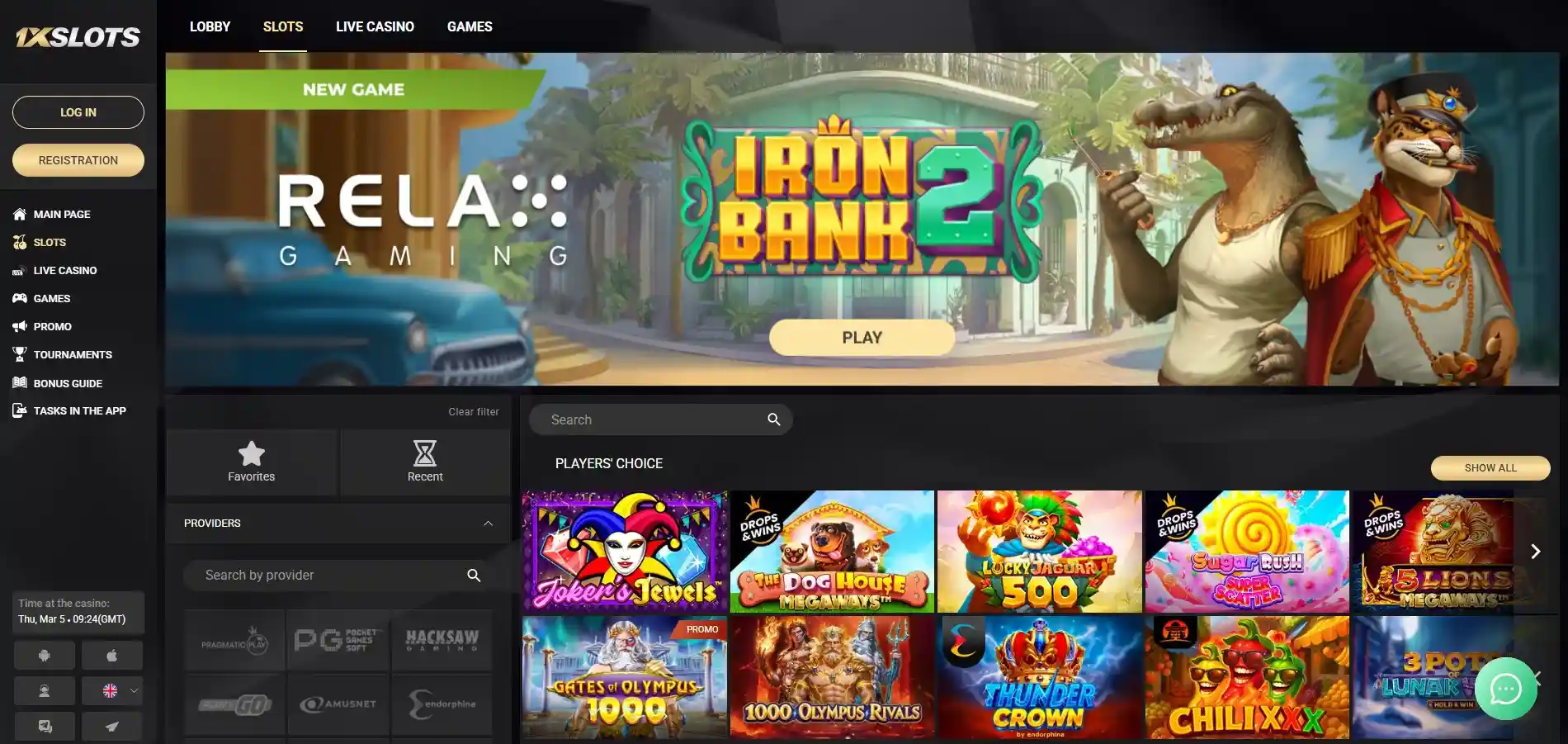Screen dimensions: 1568x744
Task: Filter by Hacksaw Gaming provider
Action: pos(442,640)
